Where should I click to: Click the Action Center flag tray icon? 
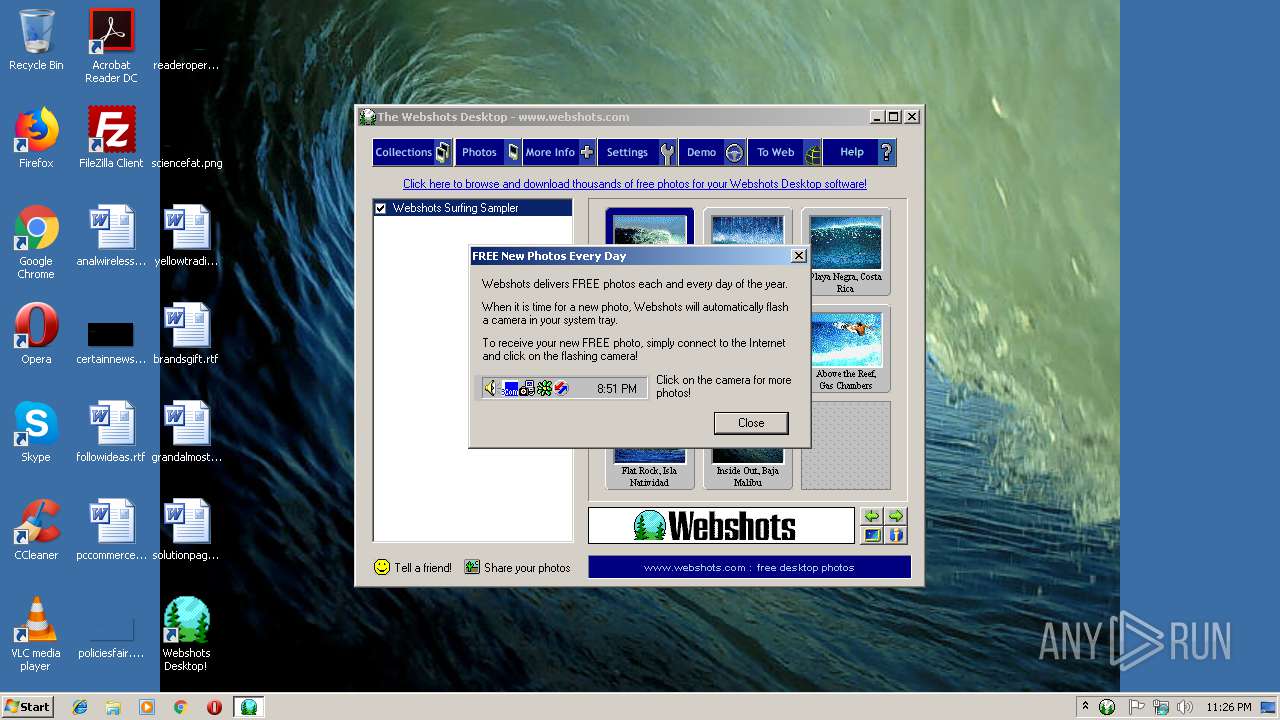1137,707
